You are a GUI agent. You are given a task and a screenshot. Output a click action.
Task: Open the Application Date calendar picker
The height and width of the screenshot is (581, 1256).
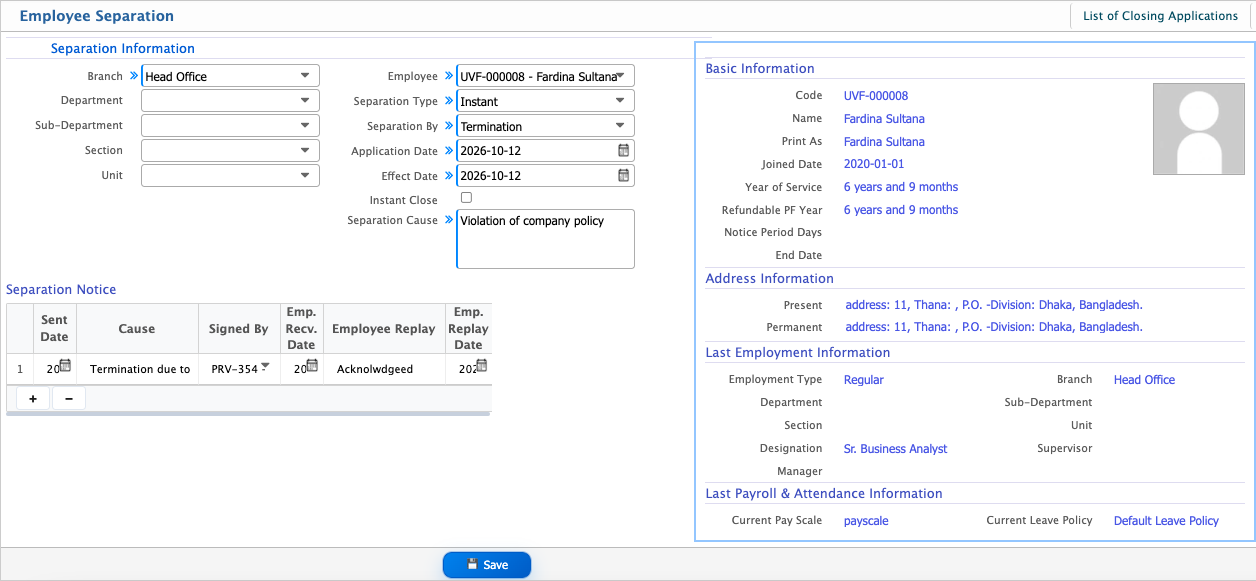coord(624,151)
